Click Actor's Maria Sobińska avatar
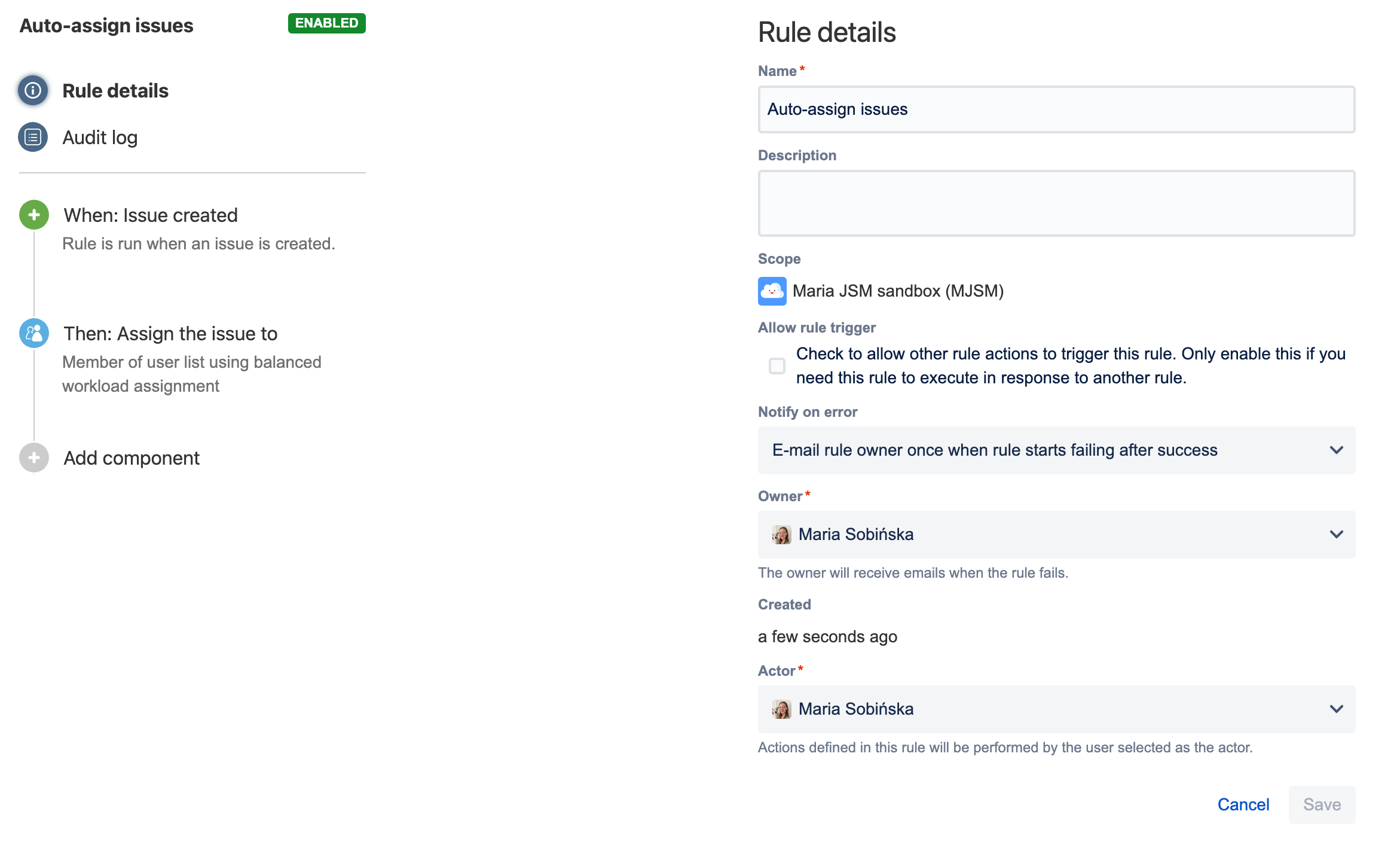Screen dimensions: 1400x854 click(x=781, y=709)
